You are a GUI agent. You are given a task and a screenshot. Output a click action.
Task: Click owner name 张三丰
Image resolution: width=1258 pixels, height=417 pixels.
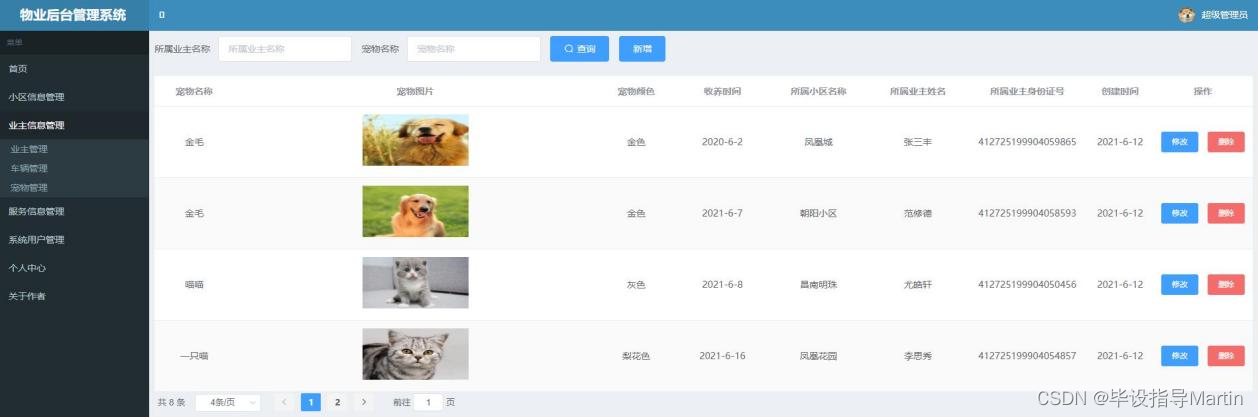[917, 142]
